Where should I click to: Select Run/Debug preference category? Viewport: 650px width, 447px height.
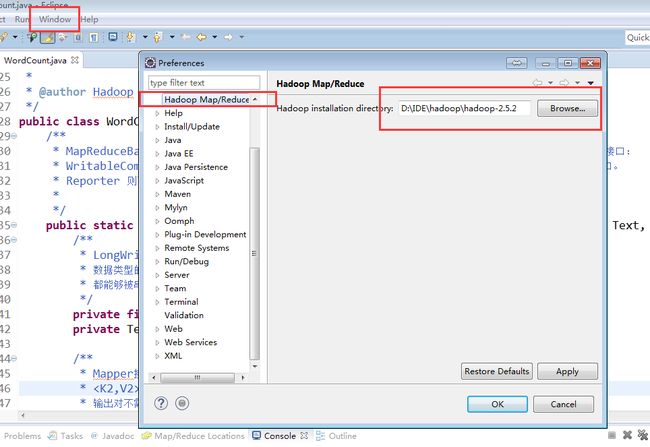click(186, 261)
